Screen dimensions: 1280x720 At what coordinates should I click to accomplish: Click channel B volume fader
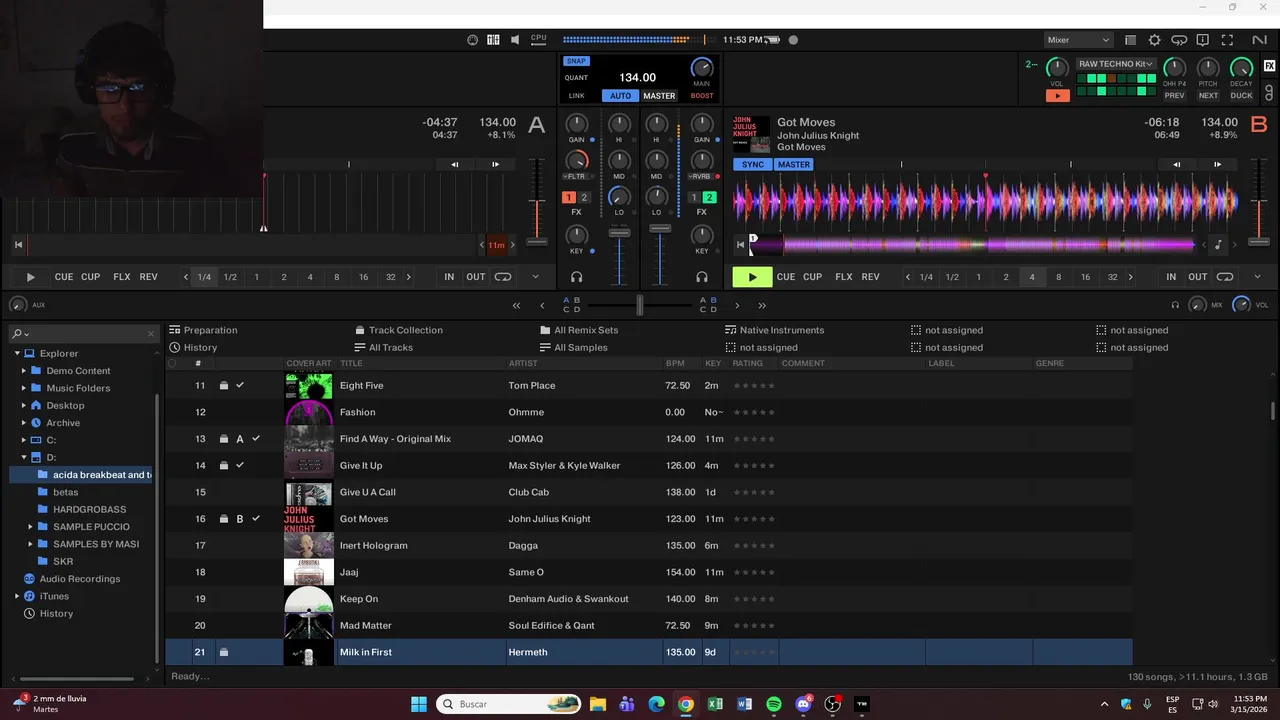[x=659, y=229]
